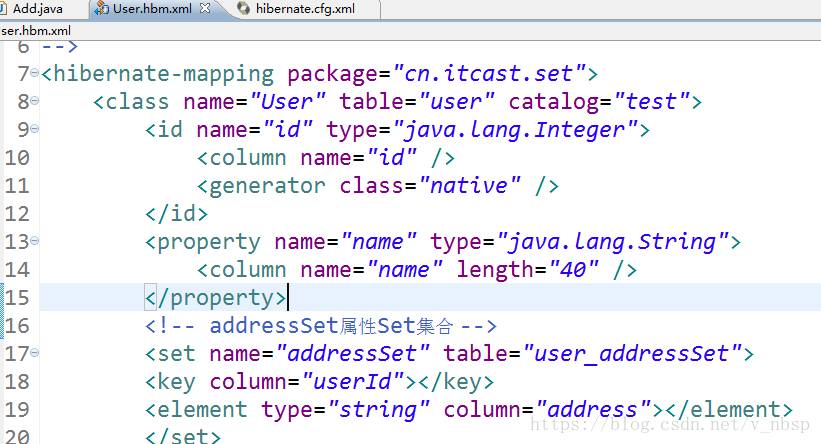Click the set name value "addressSet"
The width and height of the screenshot is (821, 444).
[352, 353]
